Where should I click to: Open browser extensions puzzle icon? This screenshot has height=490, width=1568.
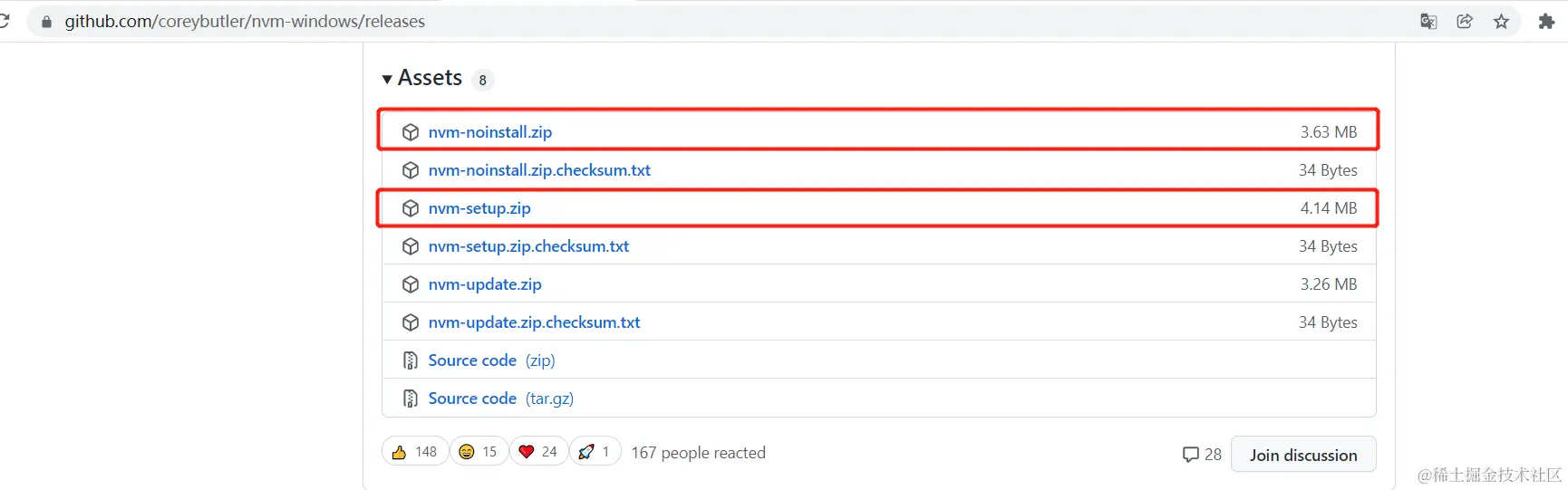pyautogui.click(x=1546, y=22)
